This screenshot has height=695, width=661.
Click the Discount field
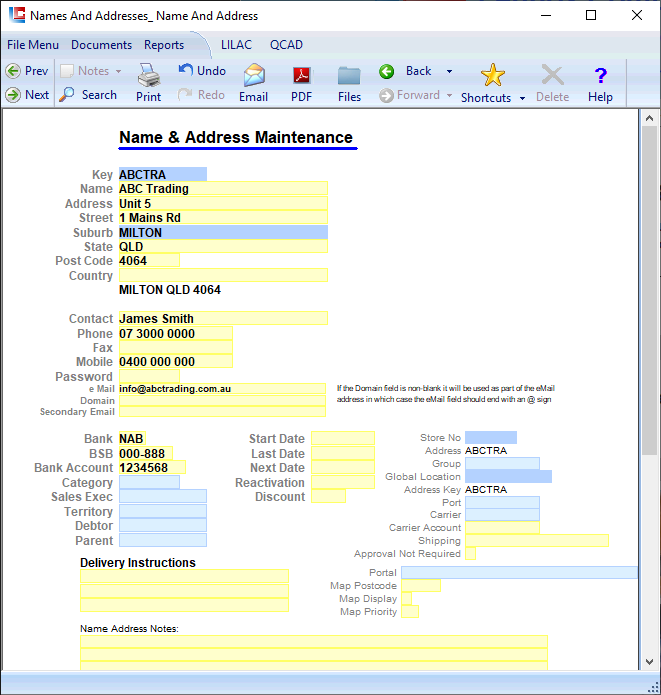point(329,496)
